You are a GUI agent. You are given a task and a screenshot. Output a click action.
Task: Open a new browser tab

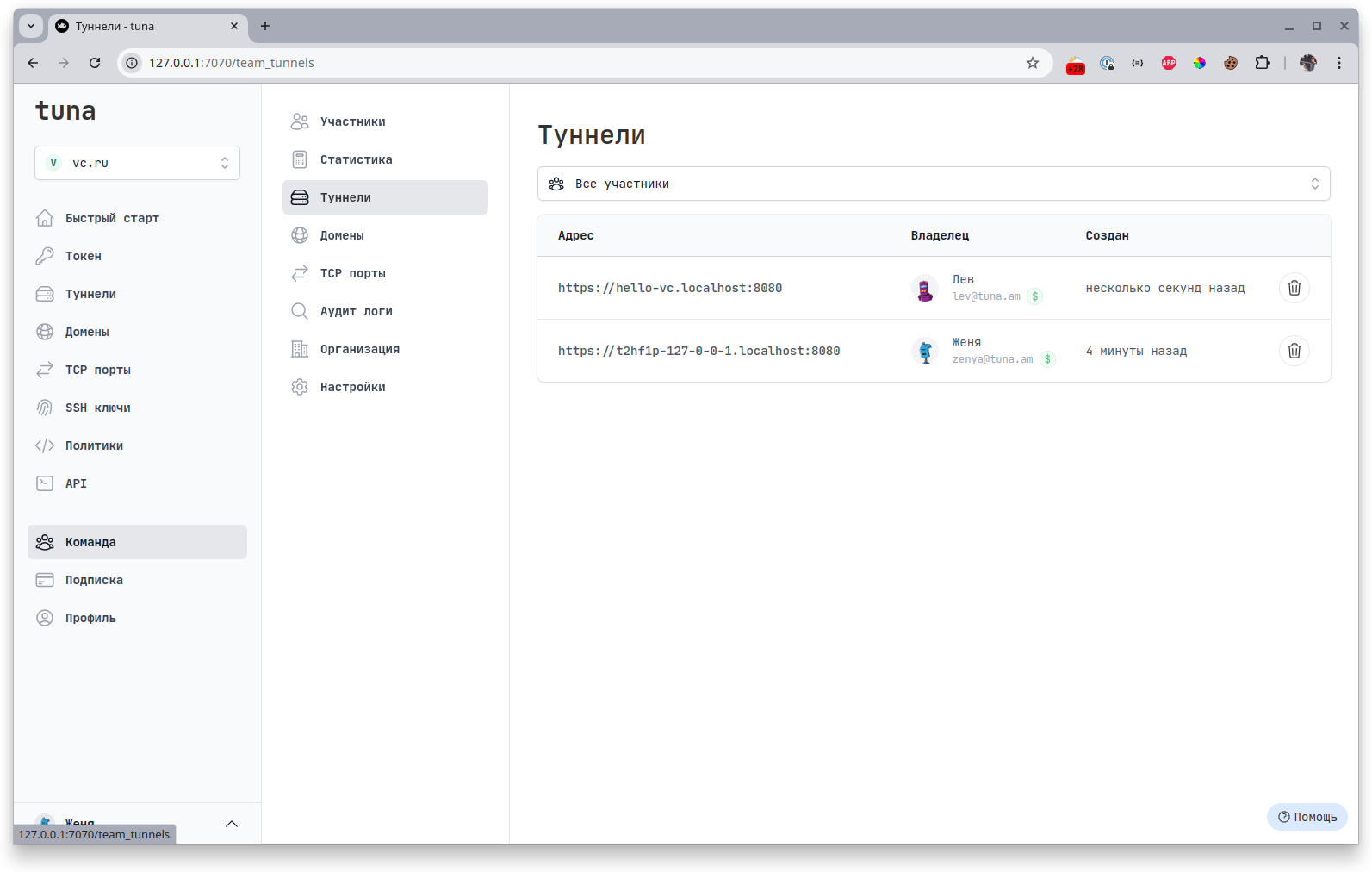[265, 26]
